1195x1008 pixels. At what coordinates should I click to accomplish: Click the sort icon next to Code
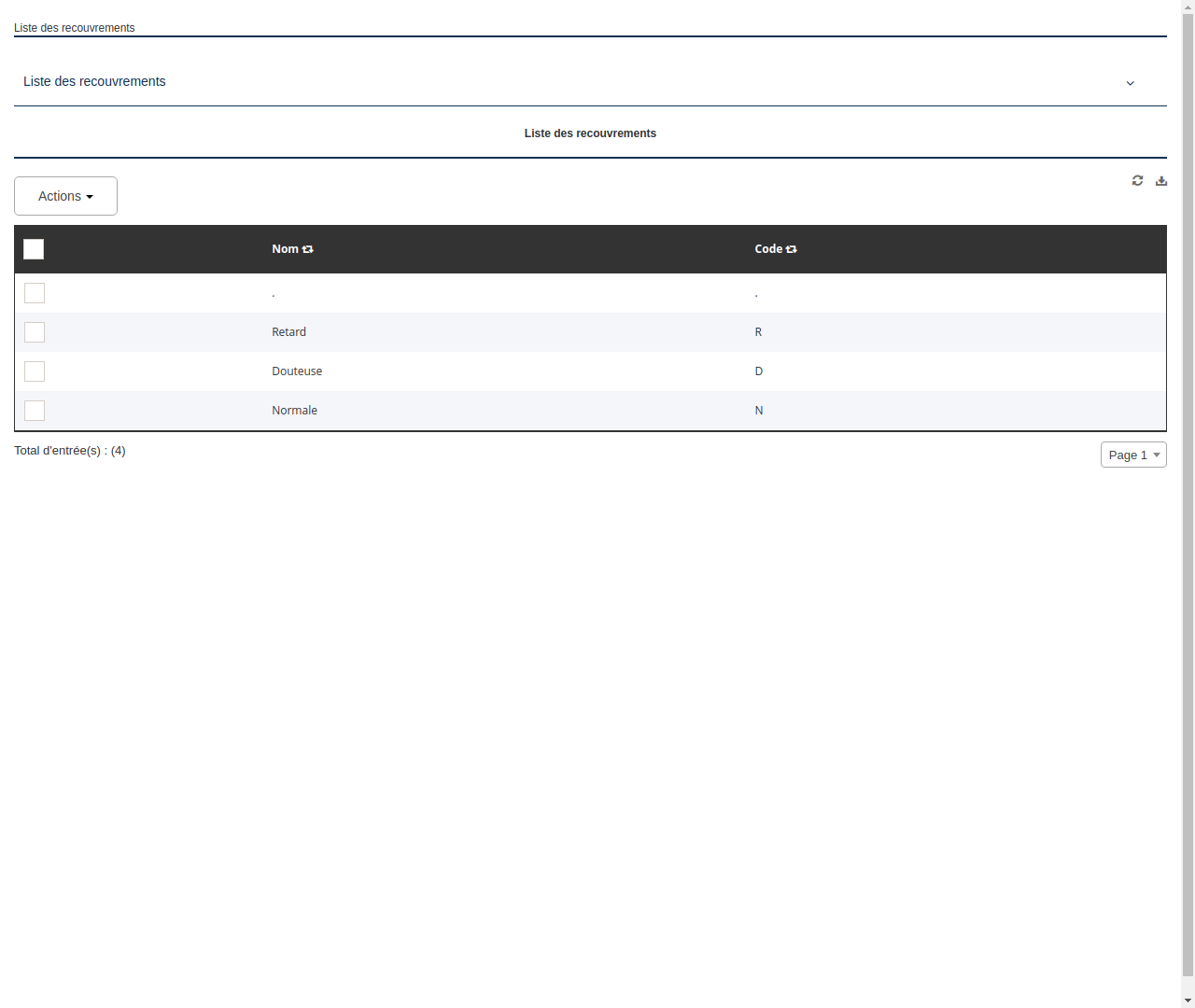[x=791, y=249]
